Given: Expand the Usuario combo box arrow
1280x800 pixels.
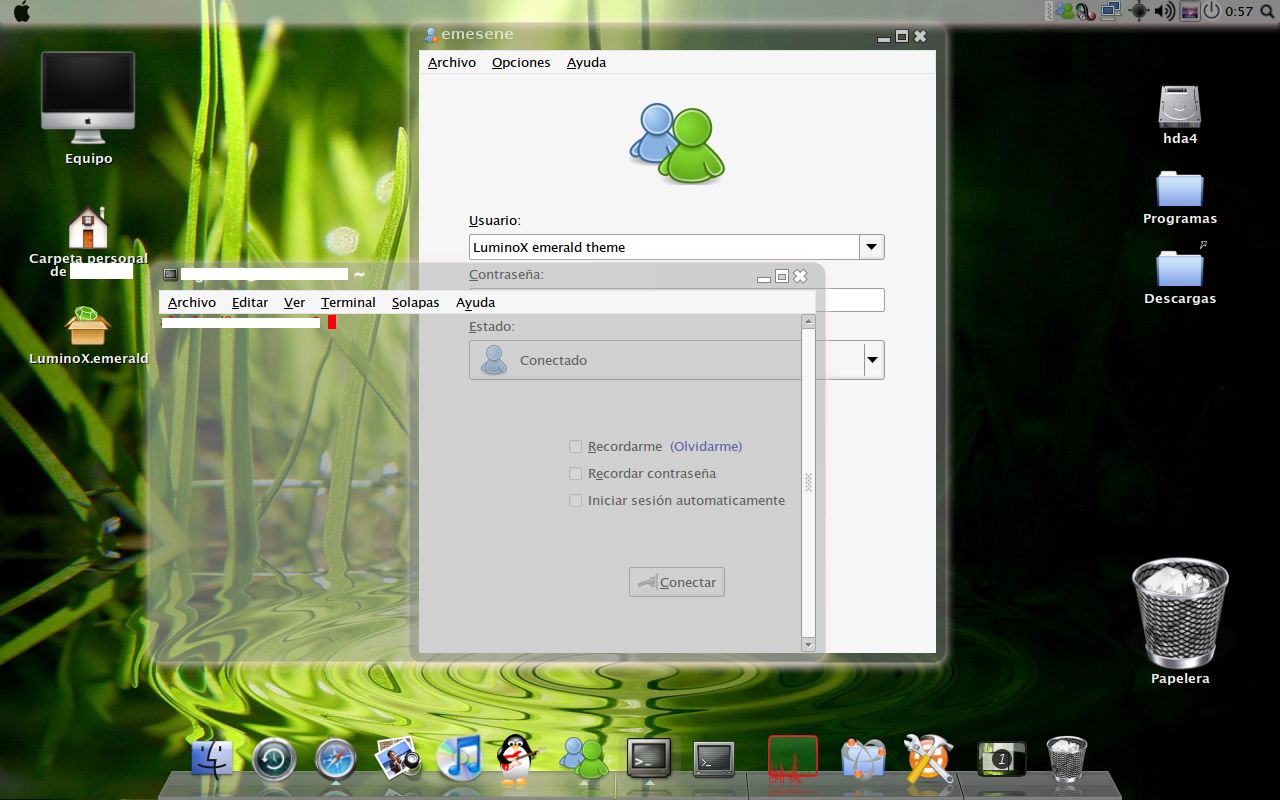Looking at the screenshot, I should 872,247.
